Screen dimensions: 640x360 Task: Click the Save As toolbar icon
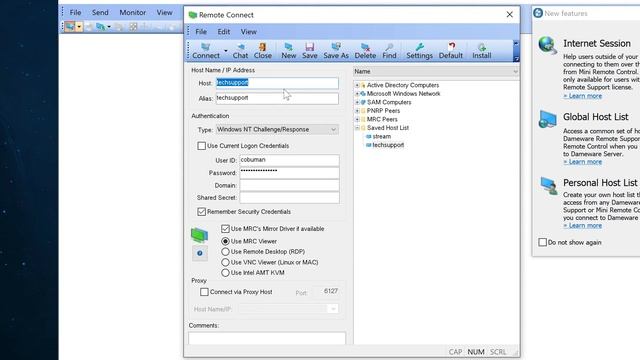coord(336,51)
